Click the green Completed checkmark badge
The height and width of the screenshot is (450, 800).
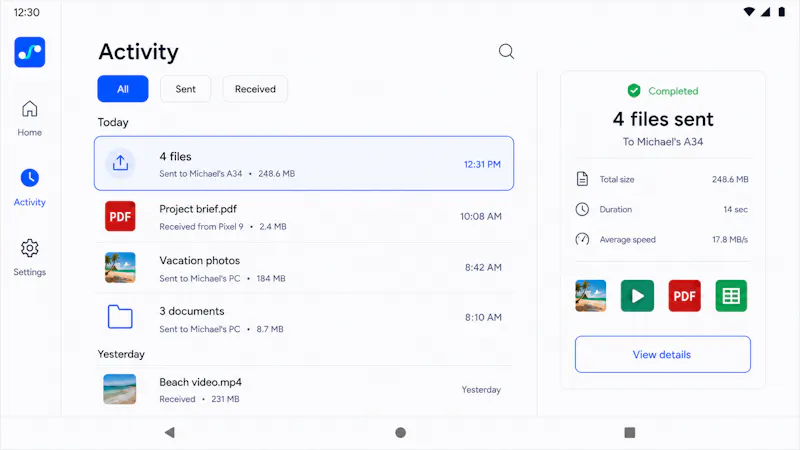(x=634, y=91)
